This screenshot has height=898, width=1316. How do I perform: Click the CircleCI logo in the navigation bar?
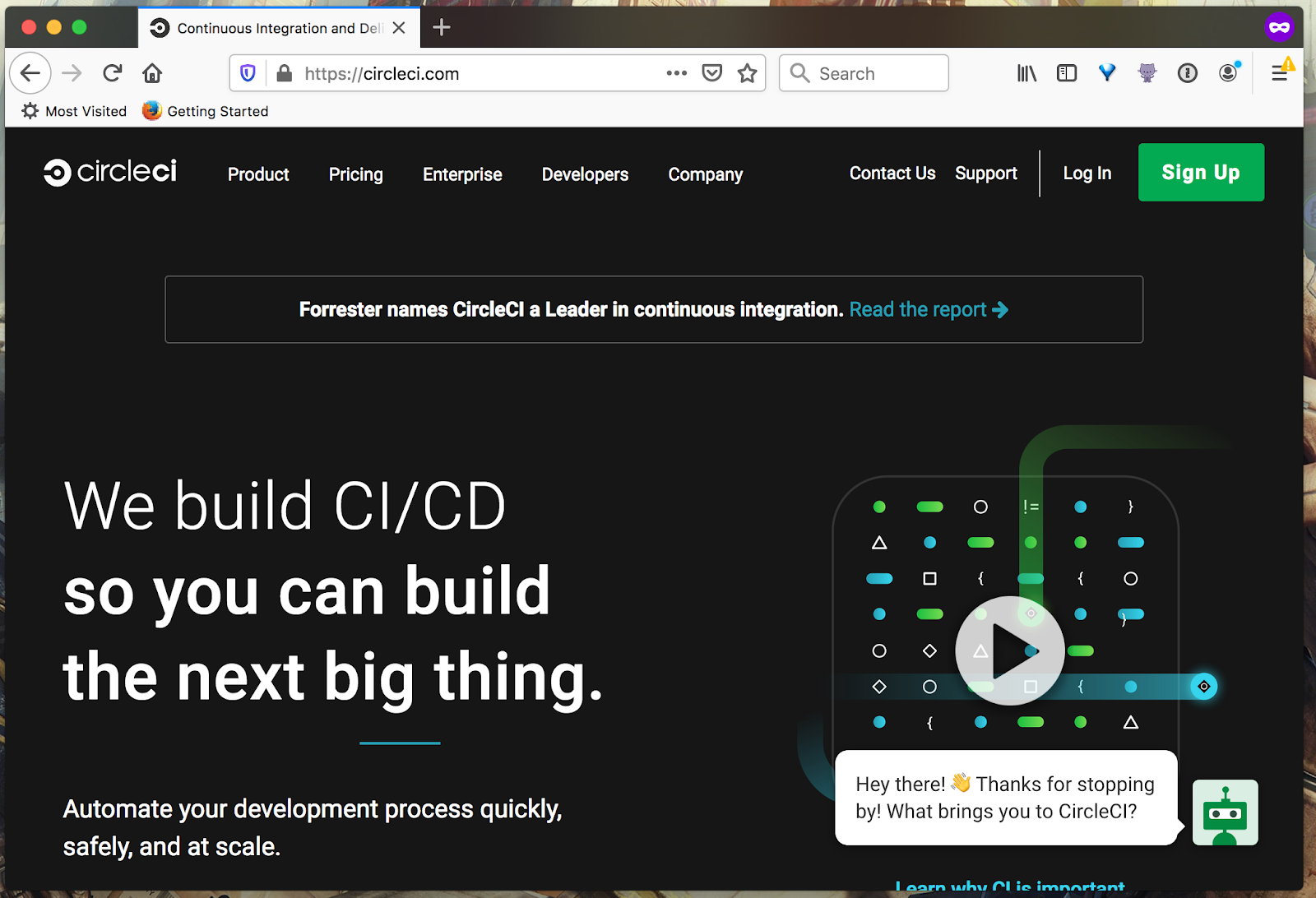(x=109, y=172)
